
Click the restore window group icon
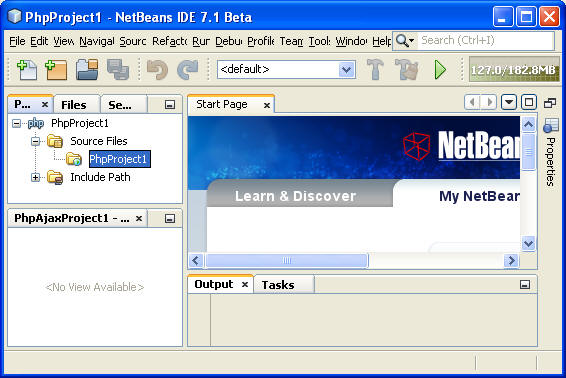(550, 103)
